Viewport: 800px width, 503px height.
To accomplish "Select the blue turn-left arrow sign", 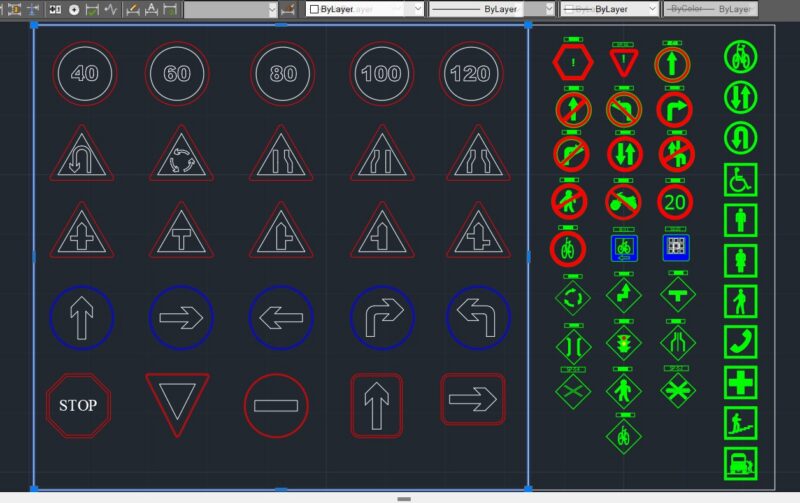I will click(x=478, y=317).
